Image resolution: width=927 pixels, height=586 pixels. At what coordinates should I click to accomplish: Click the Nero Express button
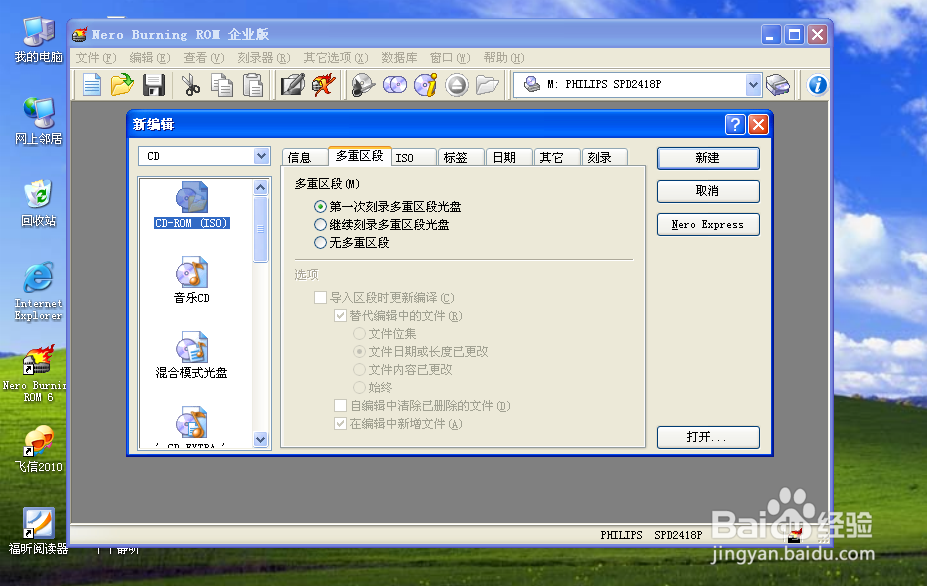[x=708, y=225]
